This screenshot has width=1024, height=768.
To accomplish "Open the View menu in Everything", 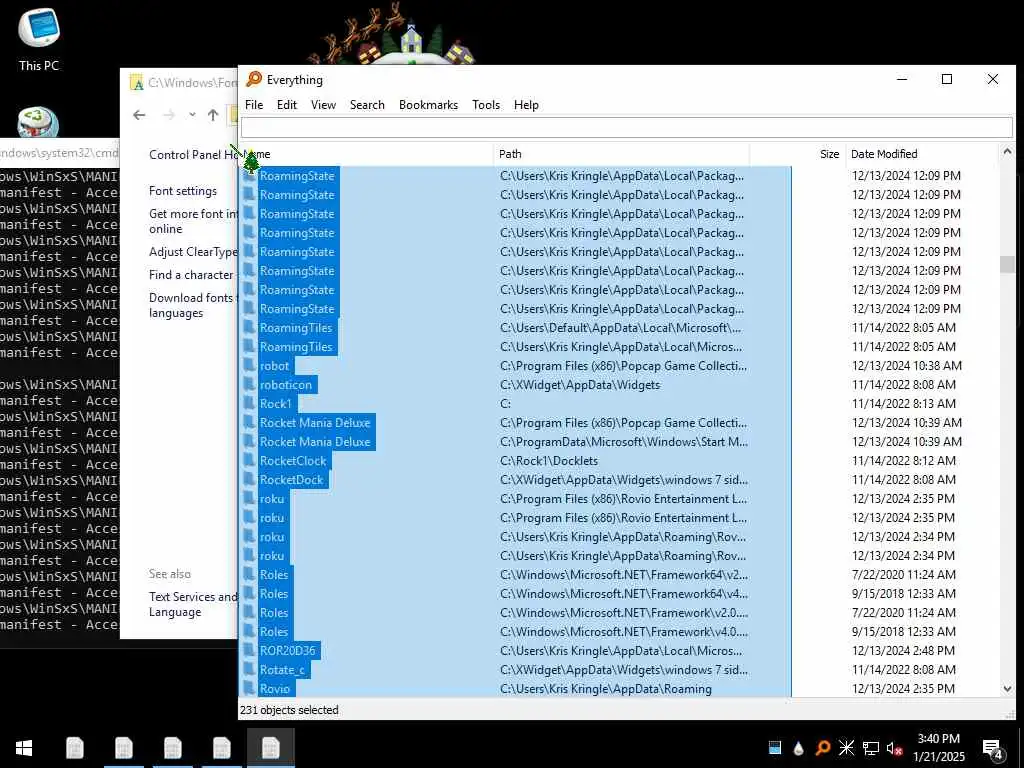I will pos(323,104).
